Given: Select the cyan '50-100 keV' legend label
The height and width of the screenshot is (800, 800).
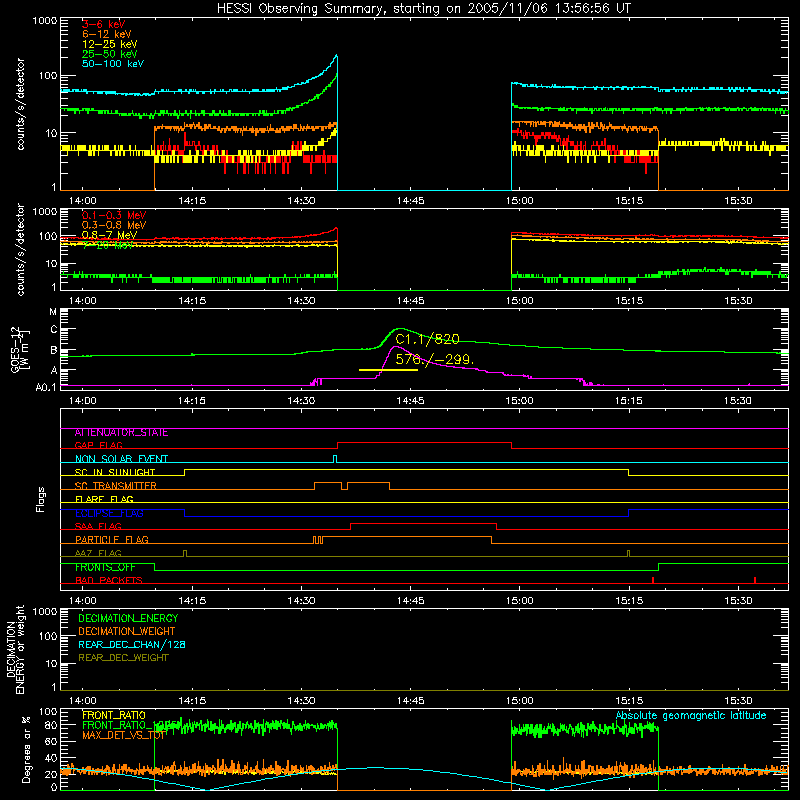Looking at the screenshot, I should pos(113,64).
